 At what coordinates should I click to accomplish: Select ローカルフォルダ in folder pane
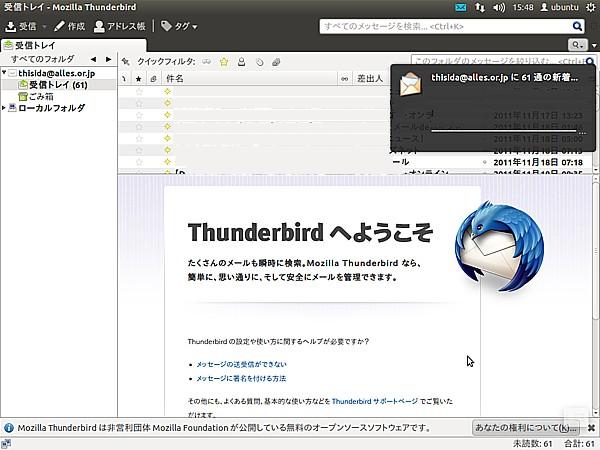click(51, 108)
